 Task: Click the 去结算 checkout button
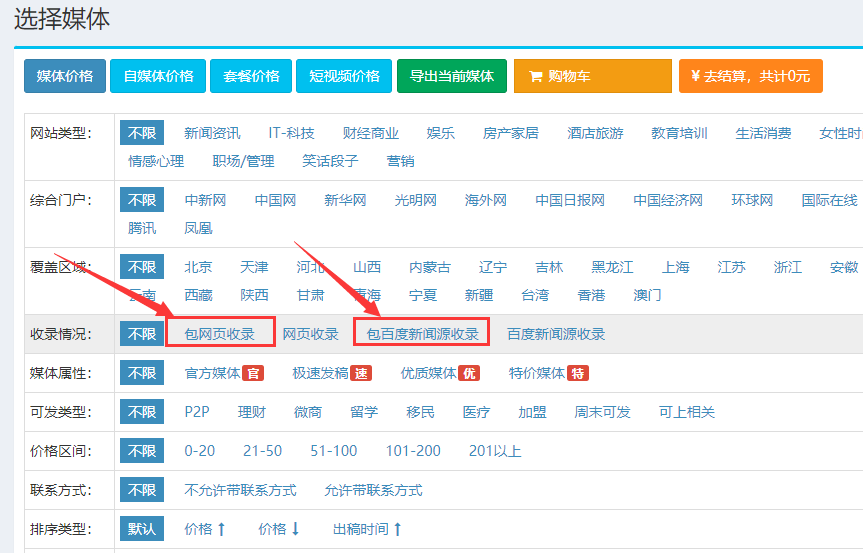point(750,76)
